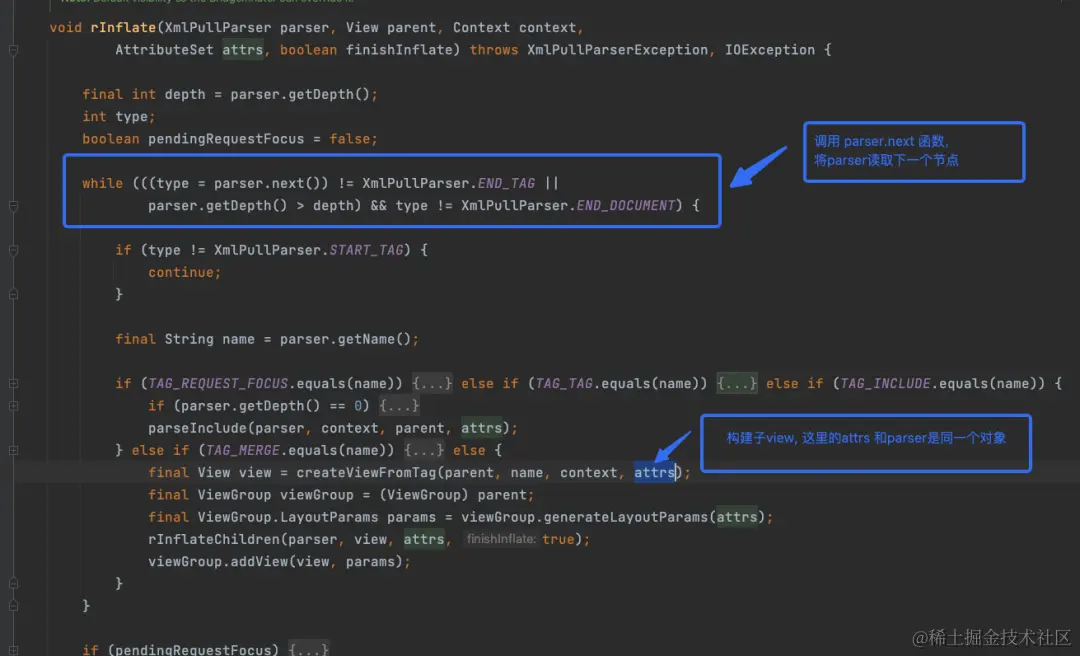The height and width of the screenshot is (656, 1080).
Task: Expand folded {...} after TAG_TAG.equals(name)
Action: coord(736,383)
